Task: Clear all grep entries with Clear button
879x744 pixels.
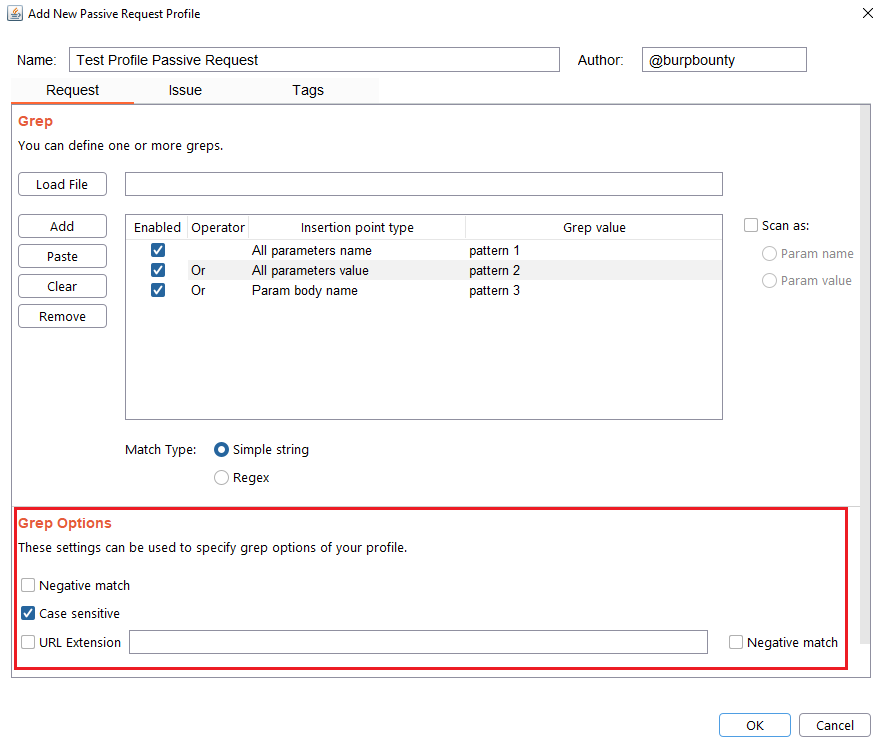Action: click(x=62, y=286)
